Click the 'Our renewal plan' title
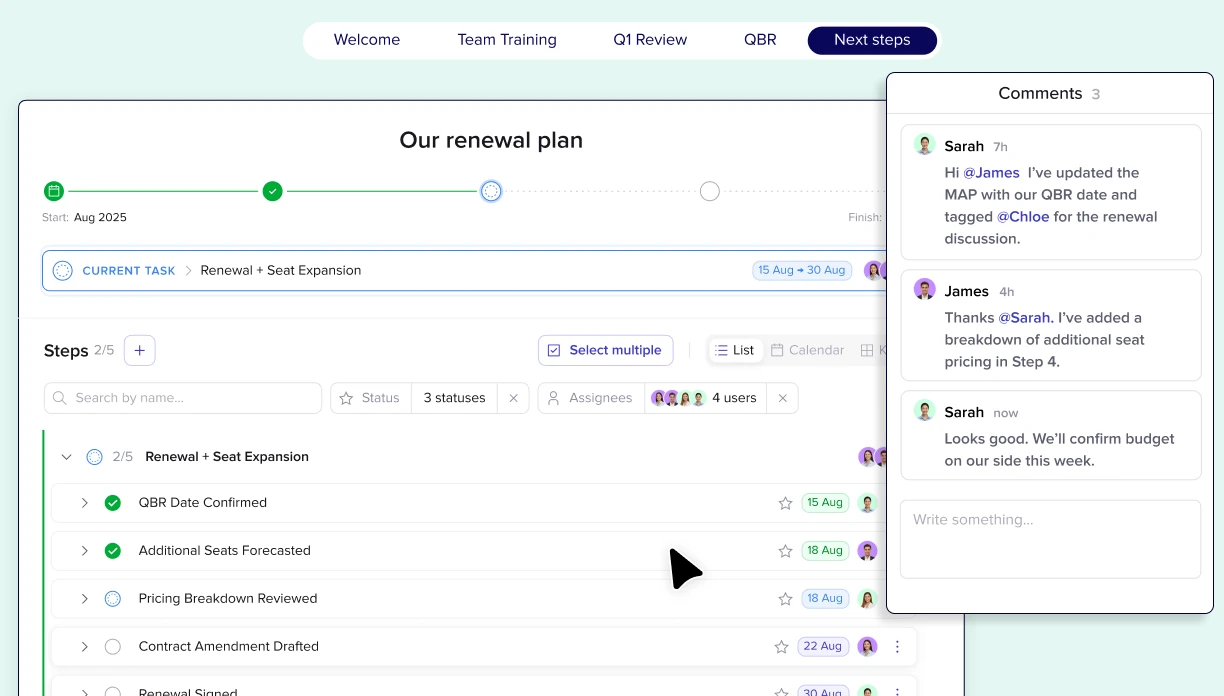 [491, 140]
